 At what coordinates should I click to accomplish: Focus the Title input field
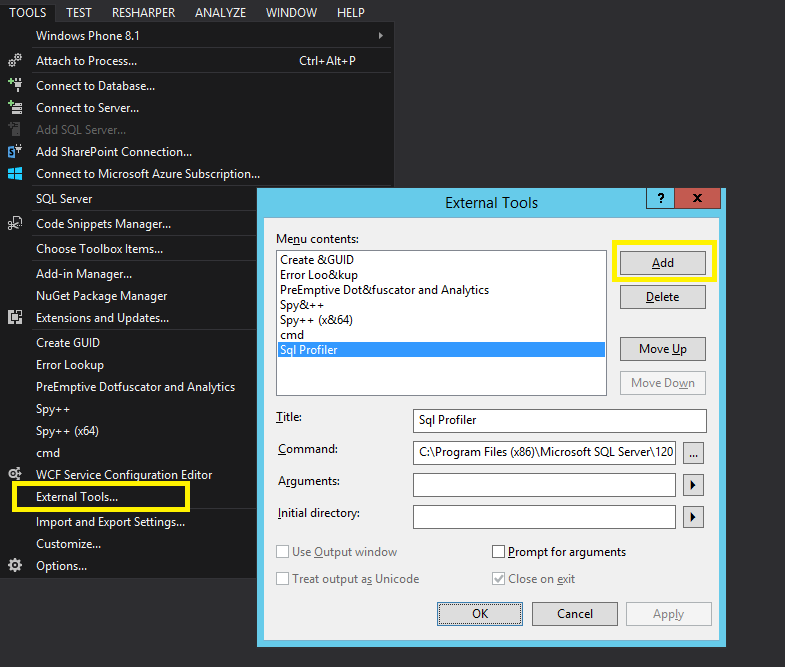coord(560,421)
